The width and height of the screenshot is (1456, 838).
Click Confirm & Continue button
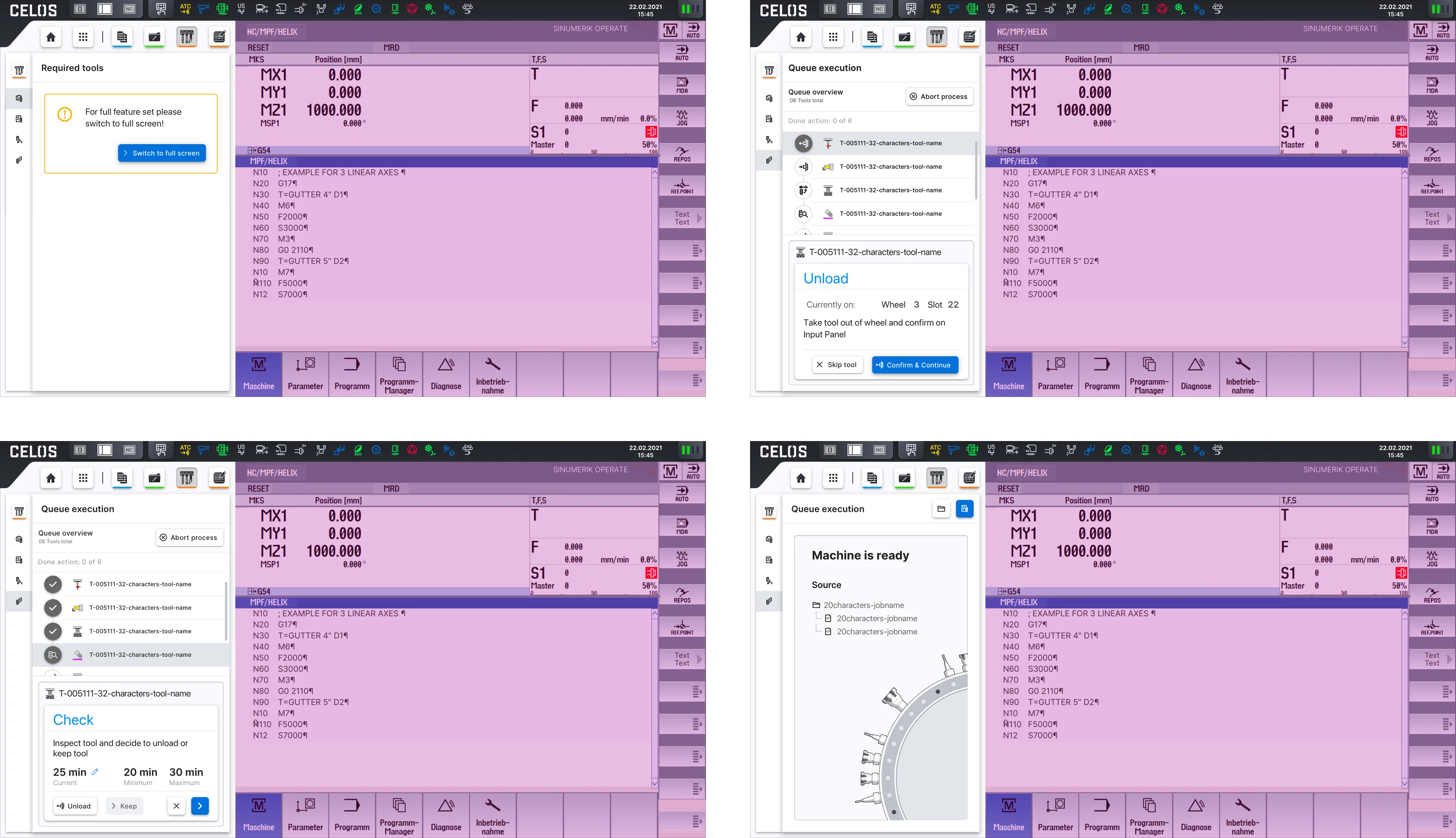pyautogui.click(x=915, y=365)
